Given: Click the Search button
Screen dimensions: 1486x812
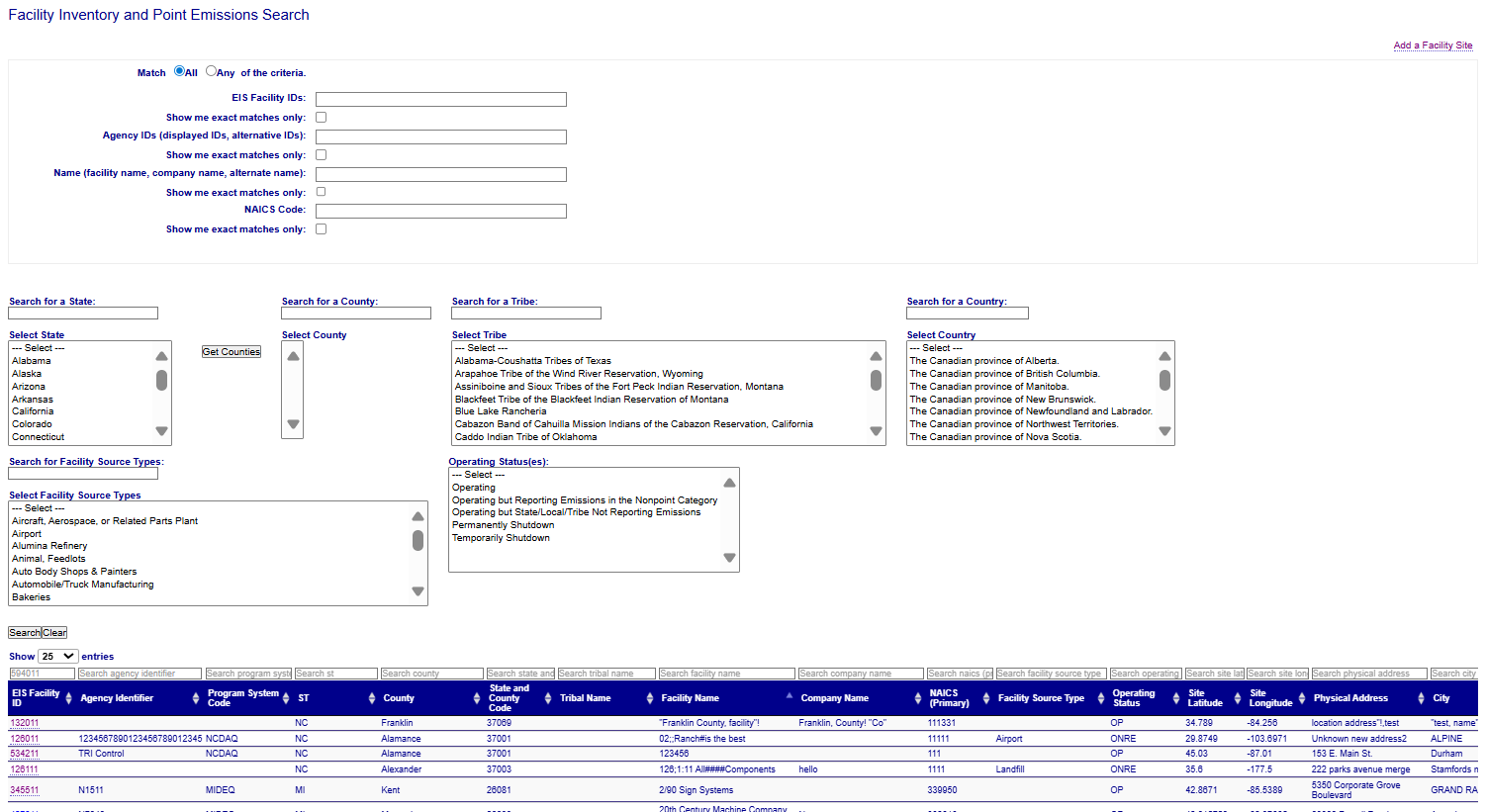Looking at the screenshot, I should click(x=25, y=633).
